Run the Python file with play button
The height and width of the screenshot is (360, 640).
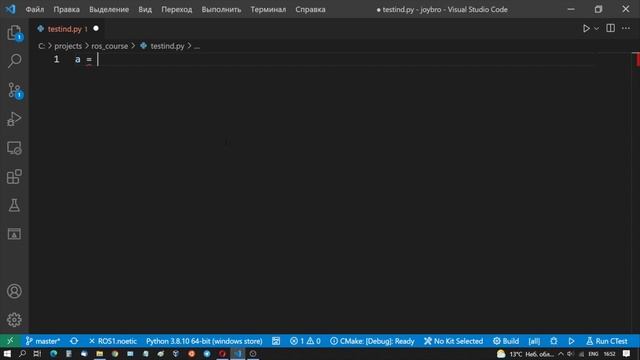pyautogui.click(x=586, y=29)
